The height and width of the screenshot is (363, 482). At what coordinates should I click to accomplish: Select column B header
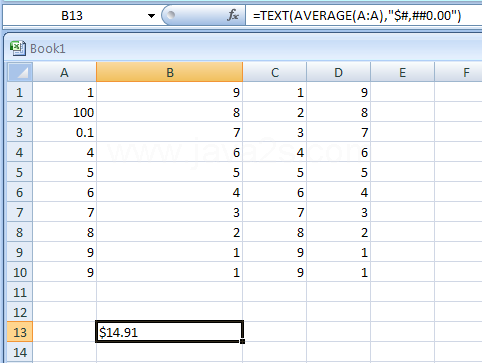tap(170, 72)
